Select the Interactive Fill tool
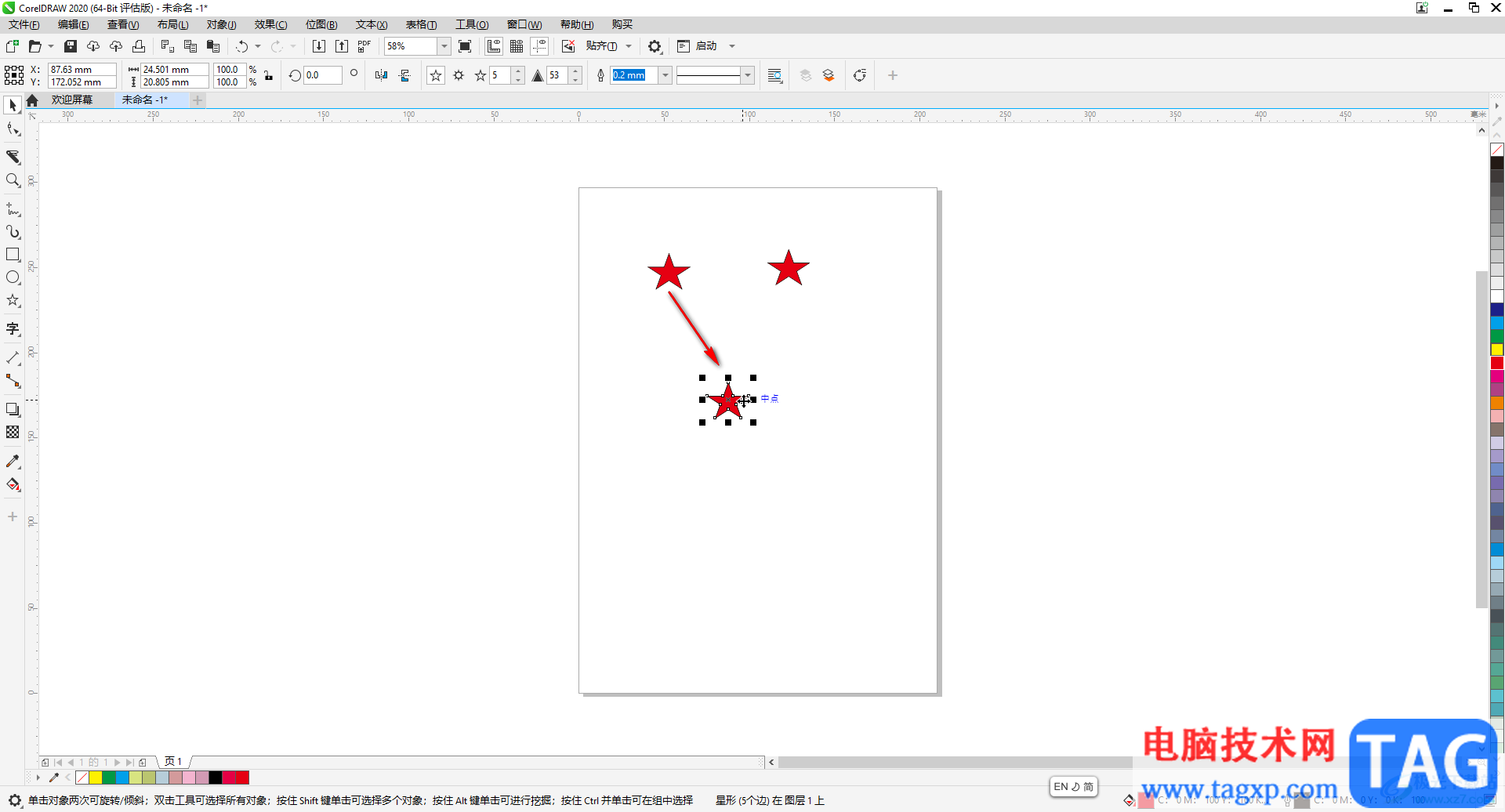Image resolution: width=1505 pixels, height=812 pixels. [13, 484]
